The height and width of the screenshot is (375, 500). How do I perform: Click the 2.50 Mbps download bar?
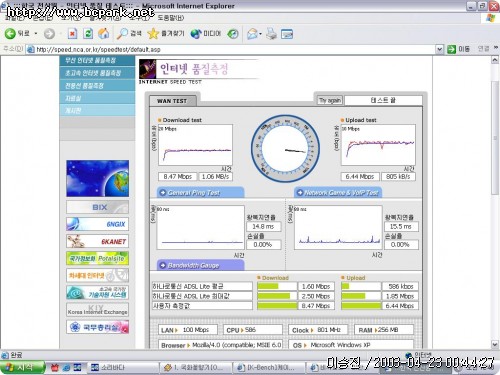click(277, 296)
